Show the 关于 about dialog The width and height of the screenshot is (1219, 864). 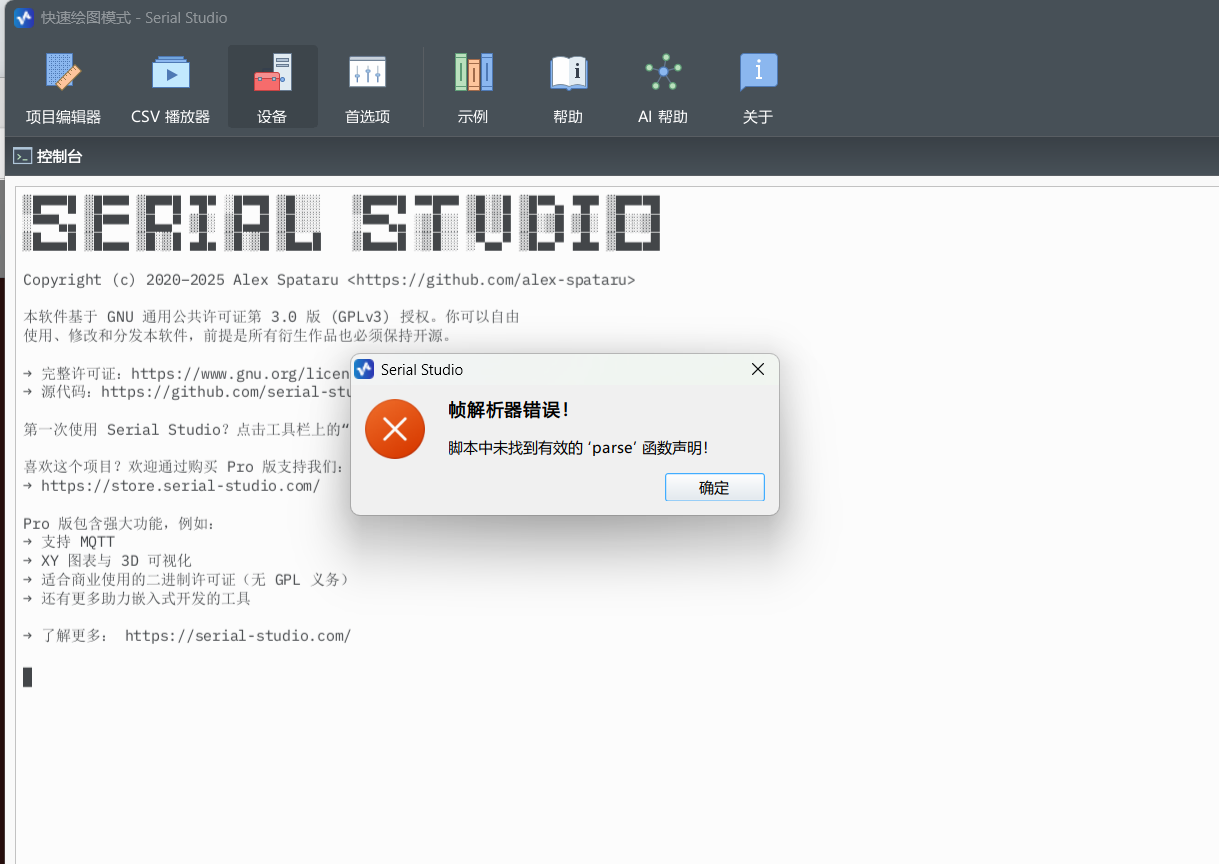[758, 88]
